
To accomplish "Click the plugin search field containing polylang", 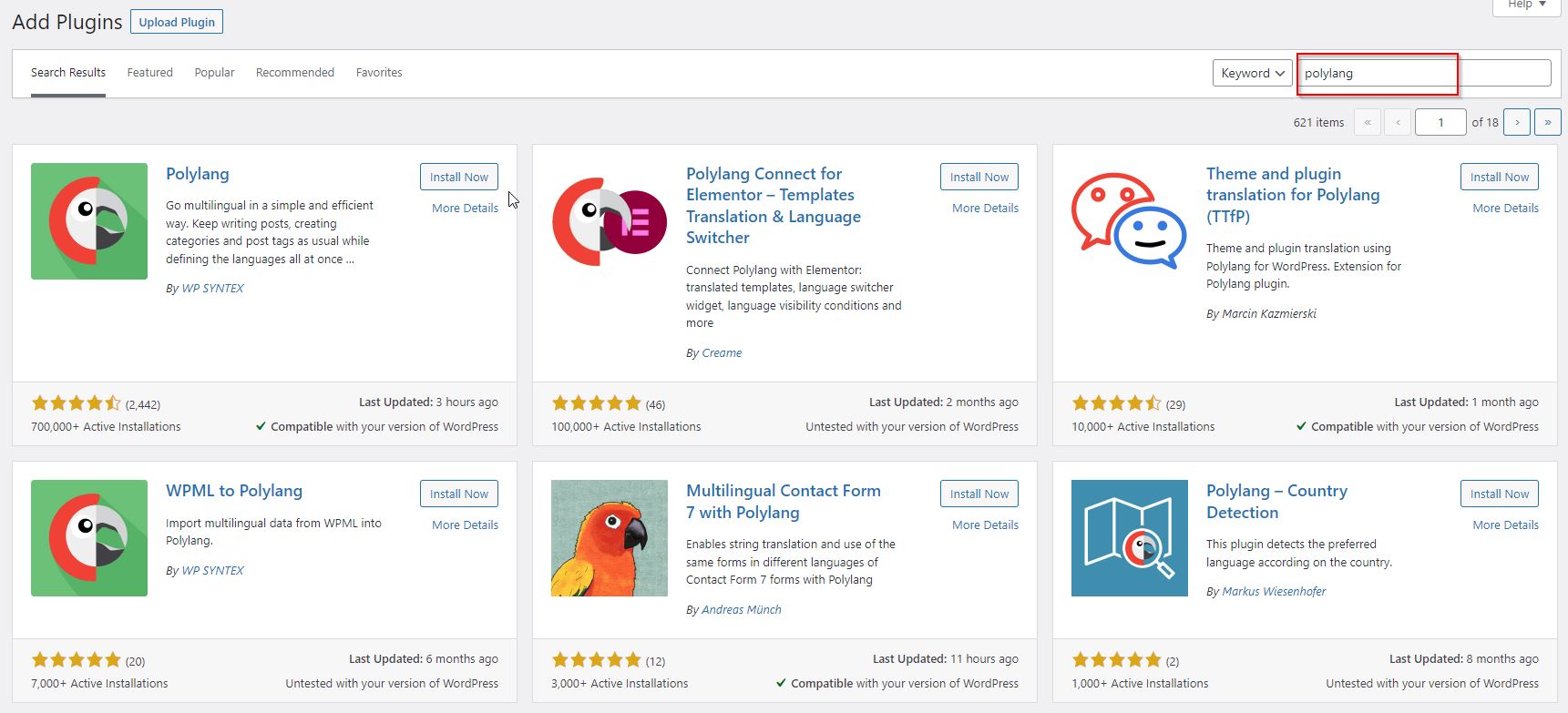I will coord(1424,73).
